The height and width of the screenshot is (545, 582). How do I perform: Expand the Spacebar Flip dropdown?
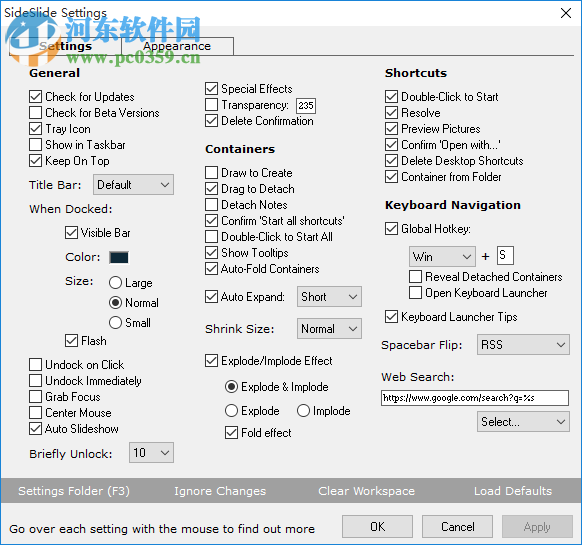pyautogui.click(x=523, y=345)
